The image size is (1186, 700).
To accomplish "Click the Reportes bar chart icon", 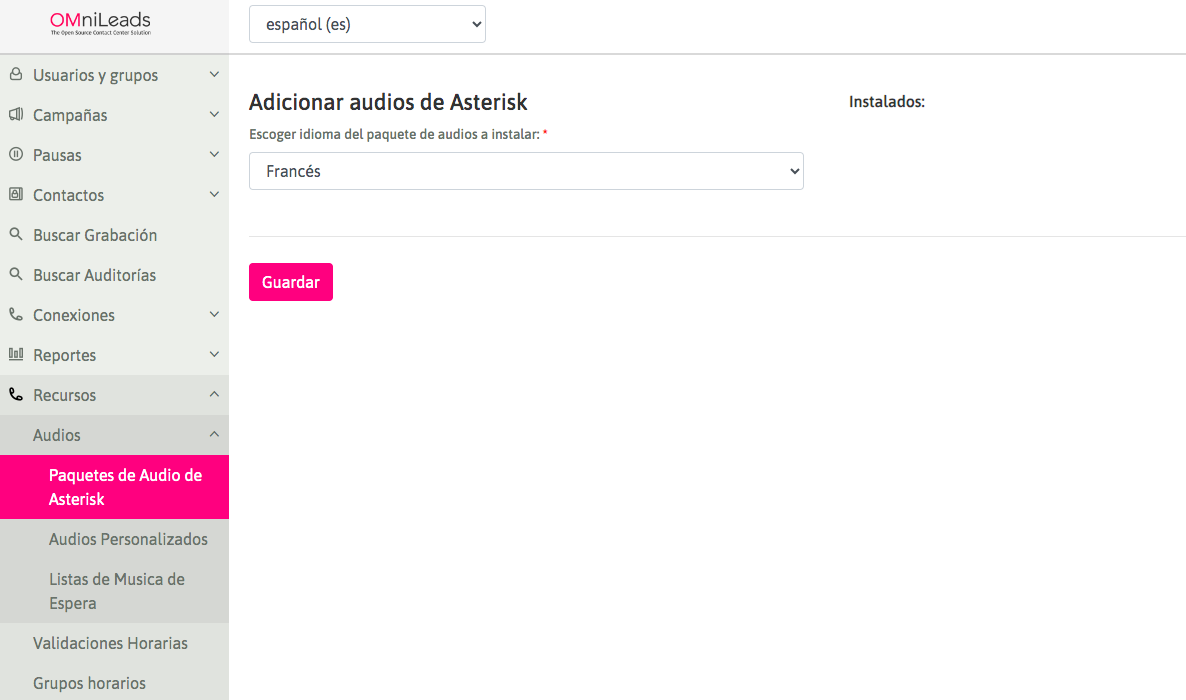I will [x=15, y=355].
